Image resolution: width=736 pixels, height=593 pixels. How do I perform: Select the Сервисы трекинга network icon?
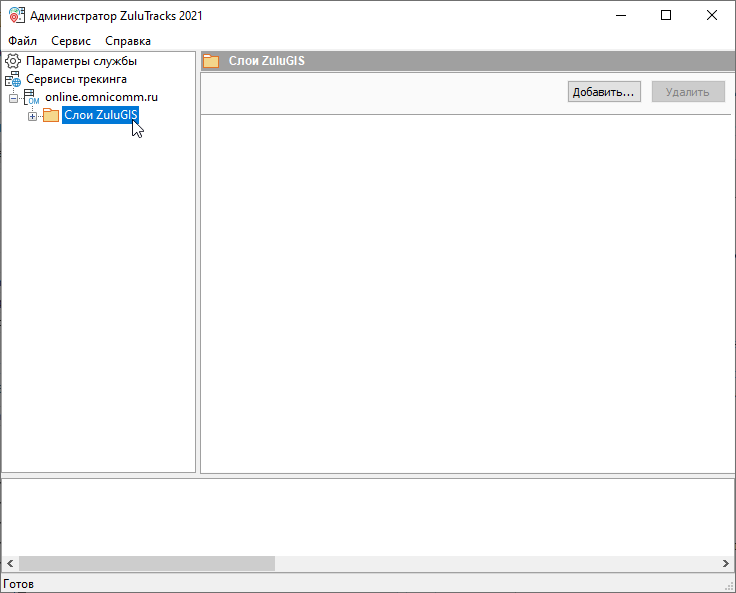(x=13, y=79)
